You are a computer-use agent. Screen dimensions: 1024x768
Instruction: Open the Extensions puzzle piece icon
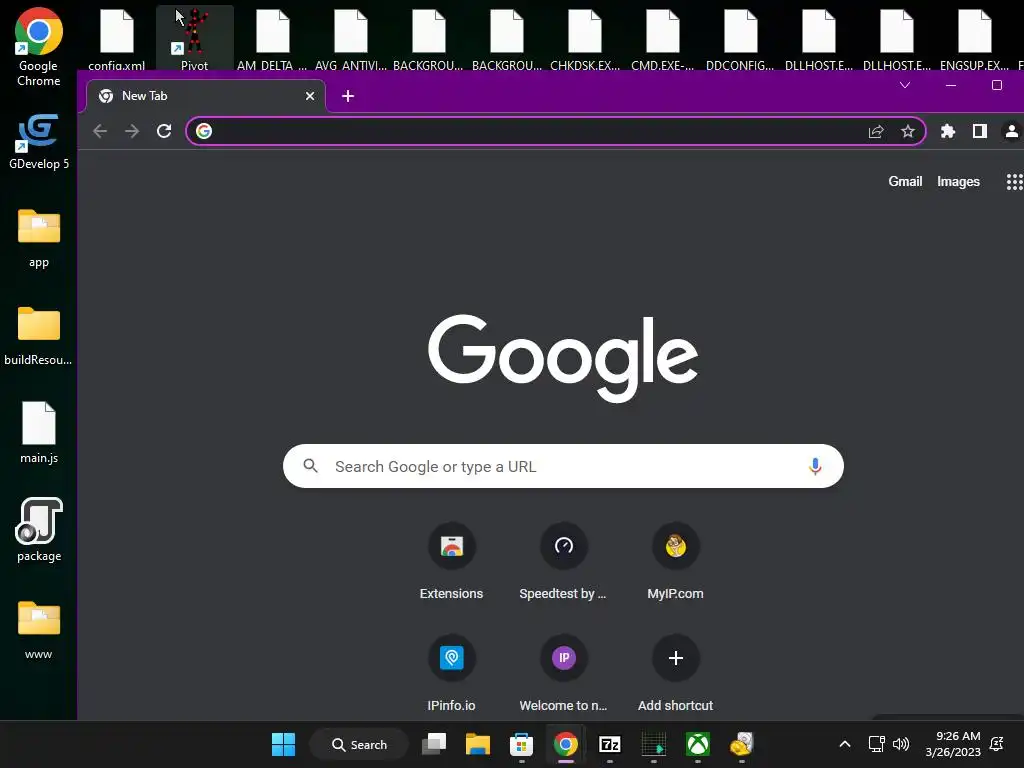coord(948,131)
